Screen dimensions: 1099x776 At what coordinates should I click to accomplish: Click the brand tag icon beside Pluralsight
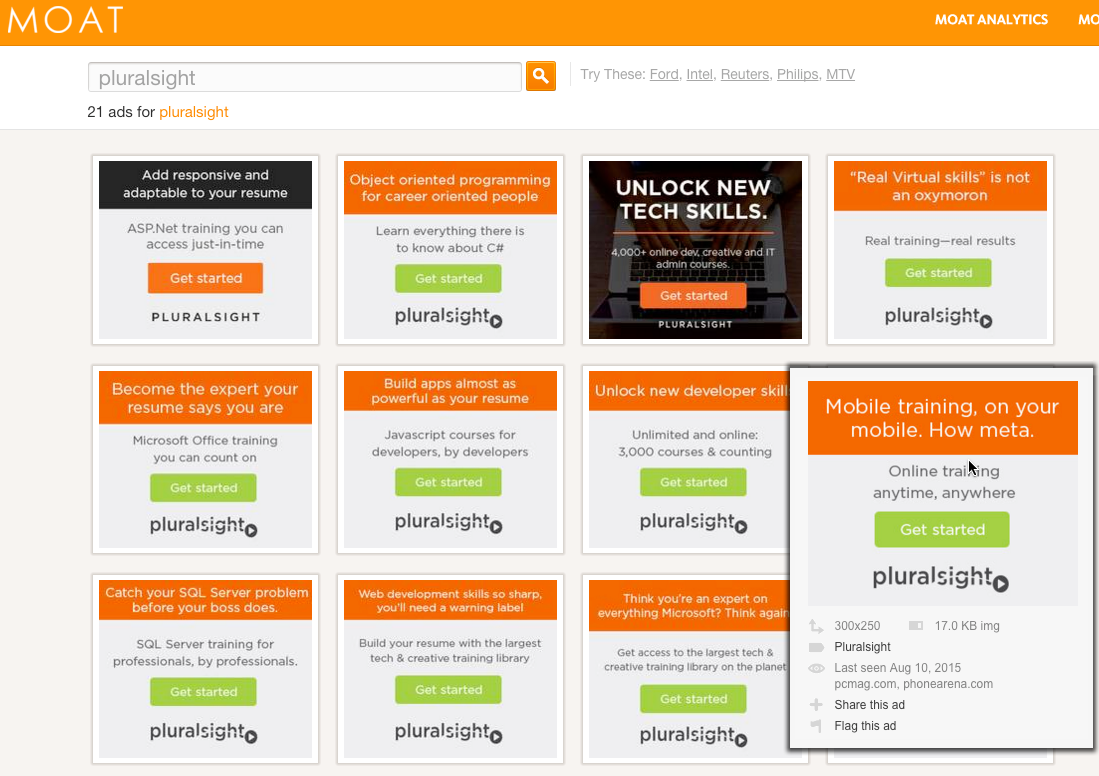(817, 647)
